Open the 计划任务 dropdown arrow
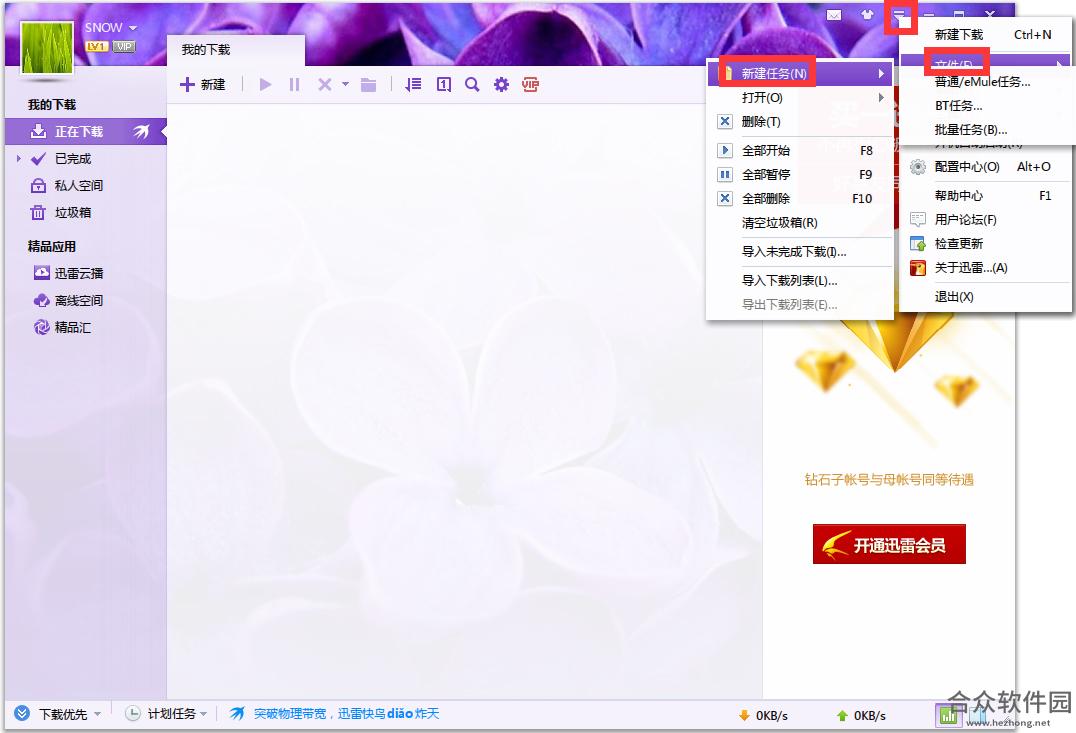The image size is (1076, 733). pos(203,714)
